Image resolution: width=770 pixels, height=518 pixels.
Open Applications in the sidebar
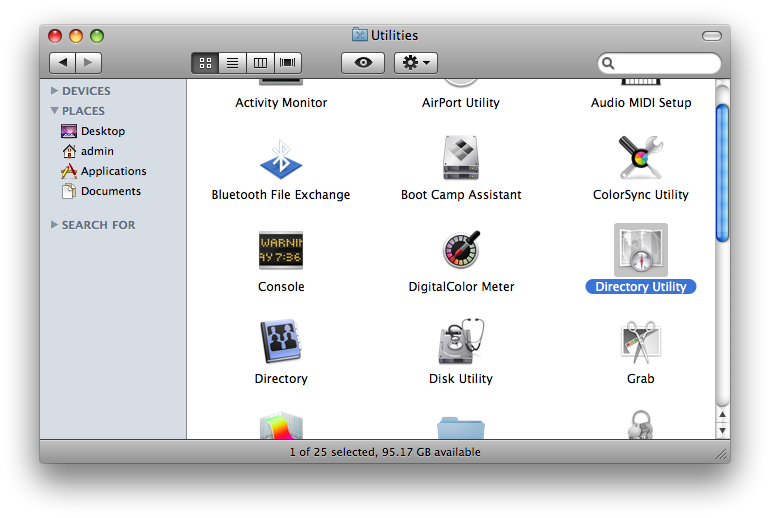pyautogui.click(x=113, y=171)
